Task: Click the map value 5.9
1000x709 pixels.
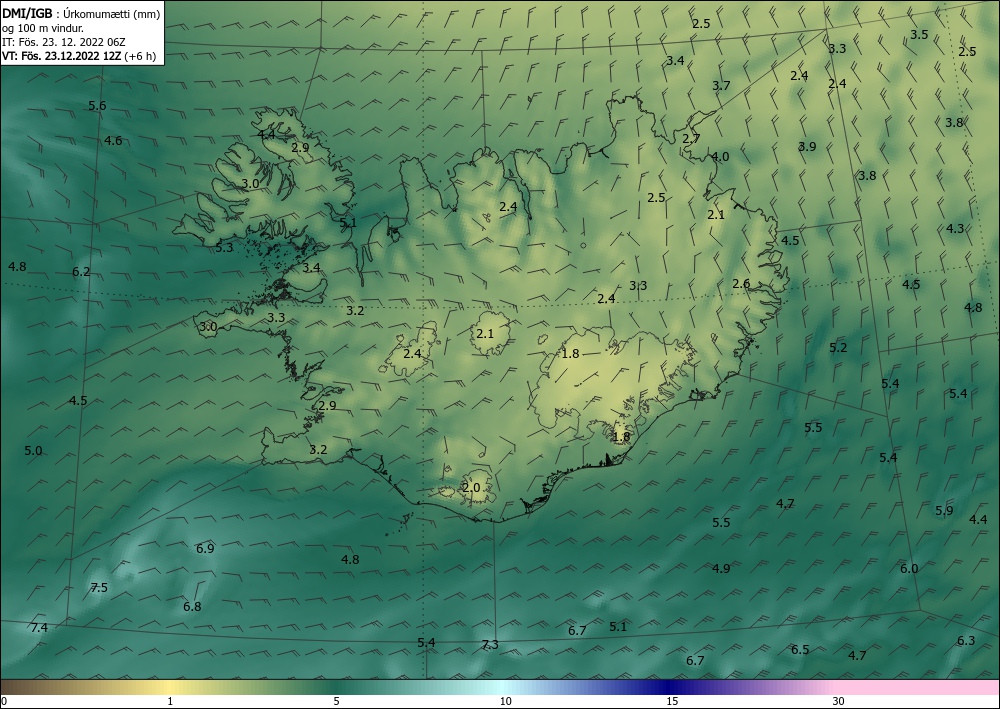Action: pos(944,511)
